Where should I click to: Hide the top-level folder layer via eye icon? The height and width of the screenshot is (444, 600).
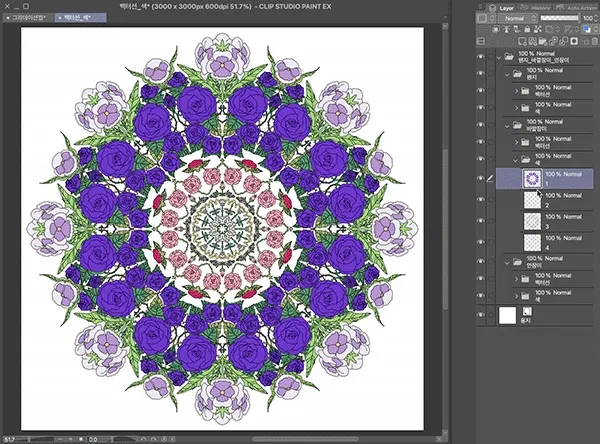click(481, 59)
